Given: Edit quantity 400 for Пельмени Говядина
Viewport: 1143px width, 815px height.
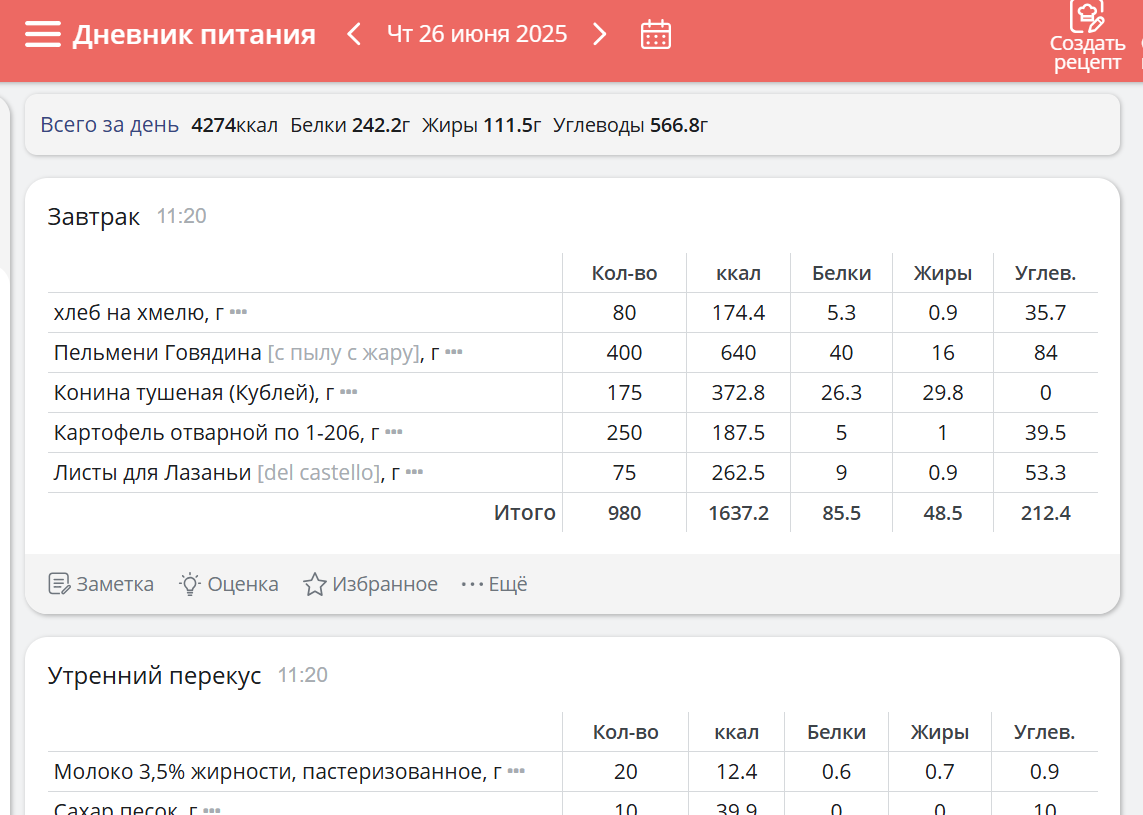Looking at the screenshot, I should coord(624,353).
